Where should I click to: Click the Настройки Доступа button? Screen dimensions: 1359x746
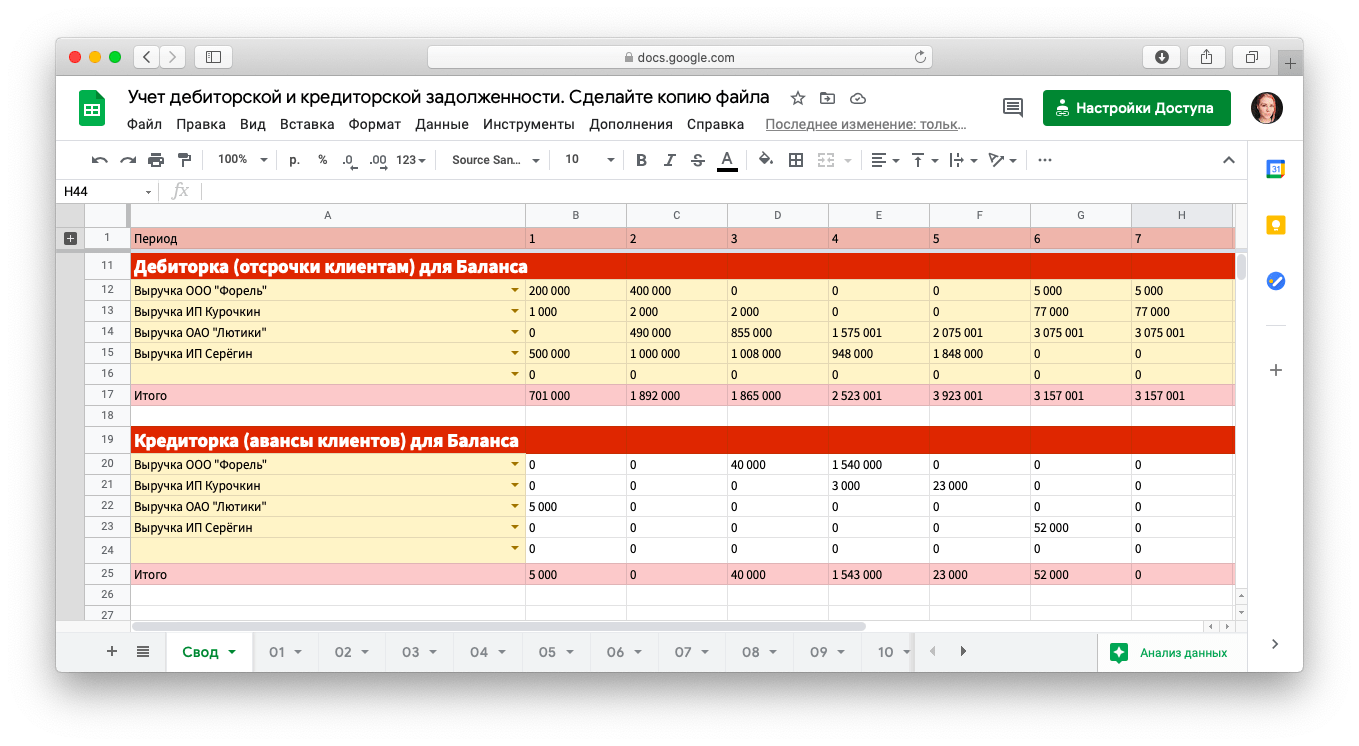[1136, 108]
